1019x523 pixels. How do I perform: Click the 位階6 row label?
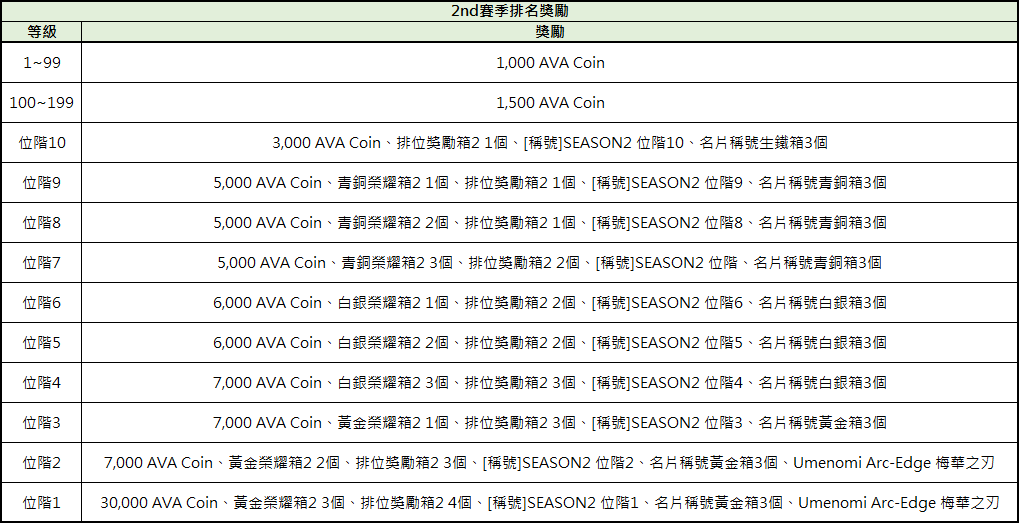[41, 302]
